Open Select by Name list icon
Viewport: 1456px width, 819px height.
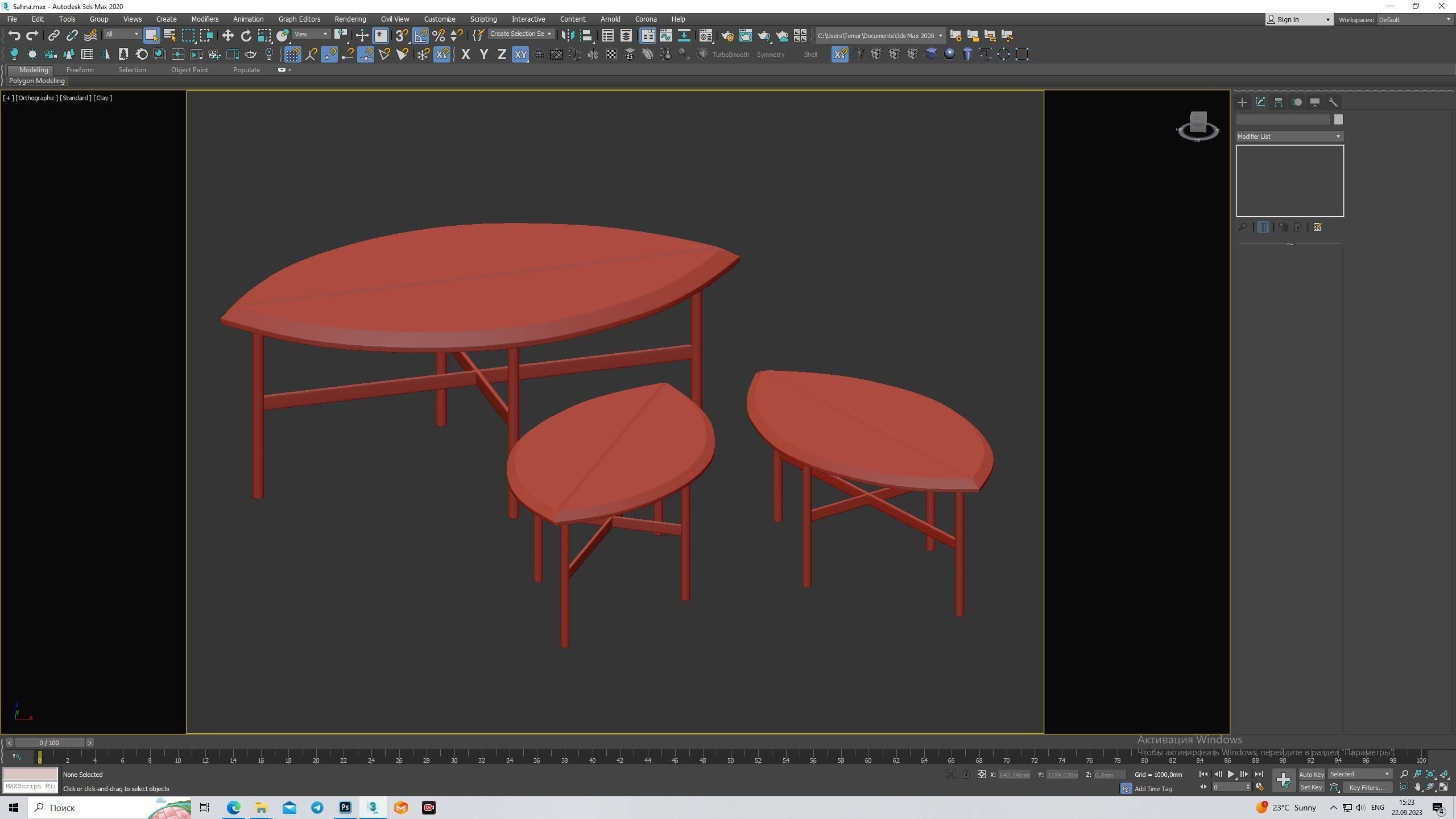coord(169,35)
